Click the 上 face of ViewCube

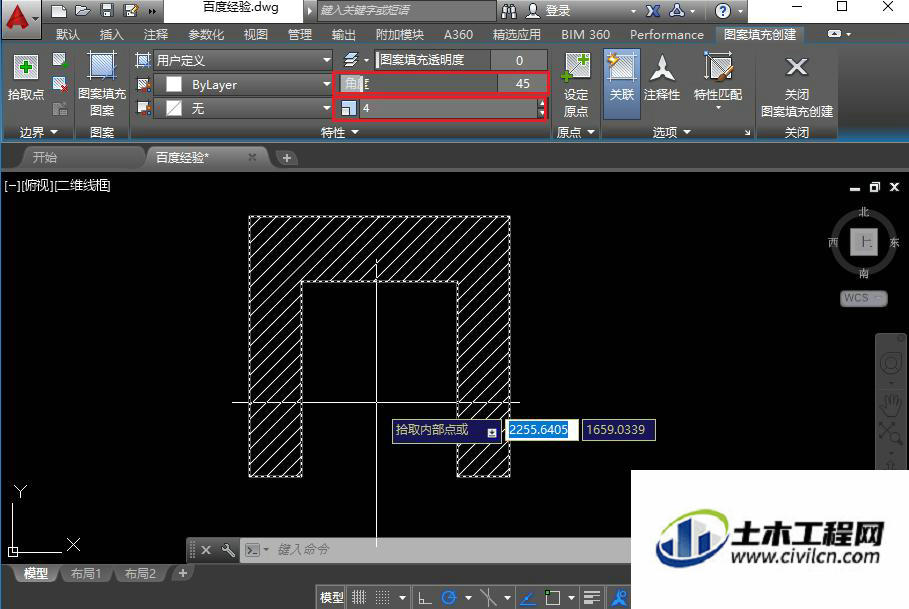pos(864,242)
